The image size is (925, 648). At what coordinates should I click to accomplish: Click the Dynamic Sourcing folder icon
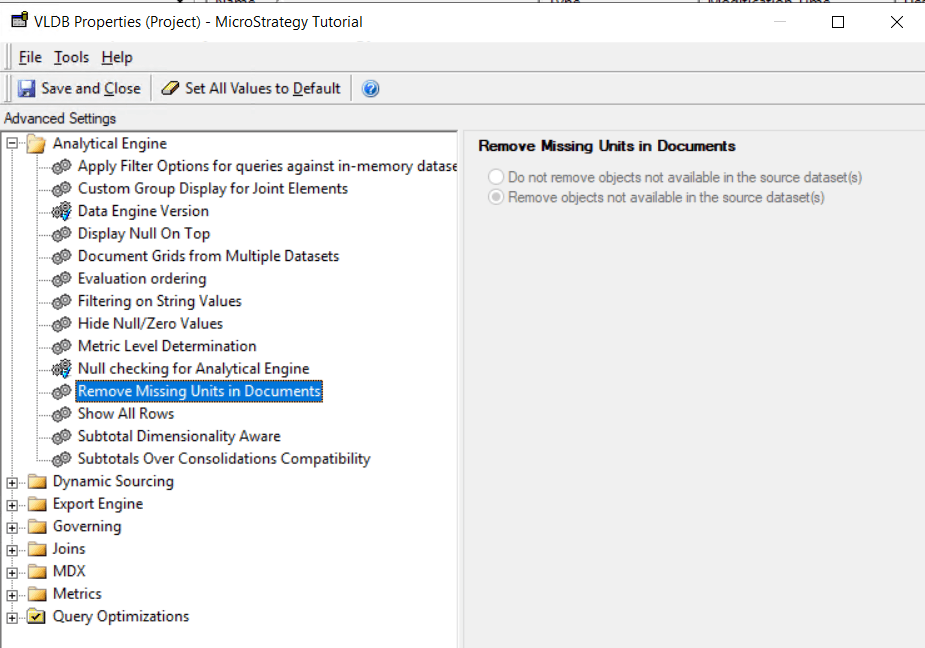click(x=37, y=482)
